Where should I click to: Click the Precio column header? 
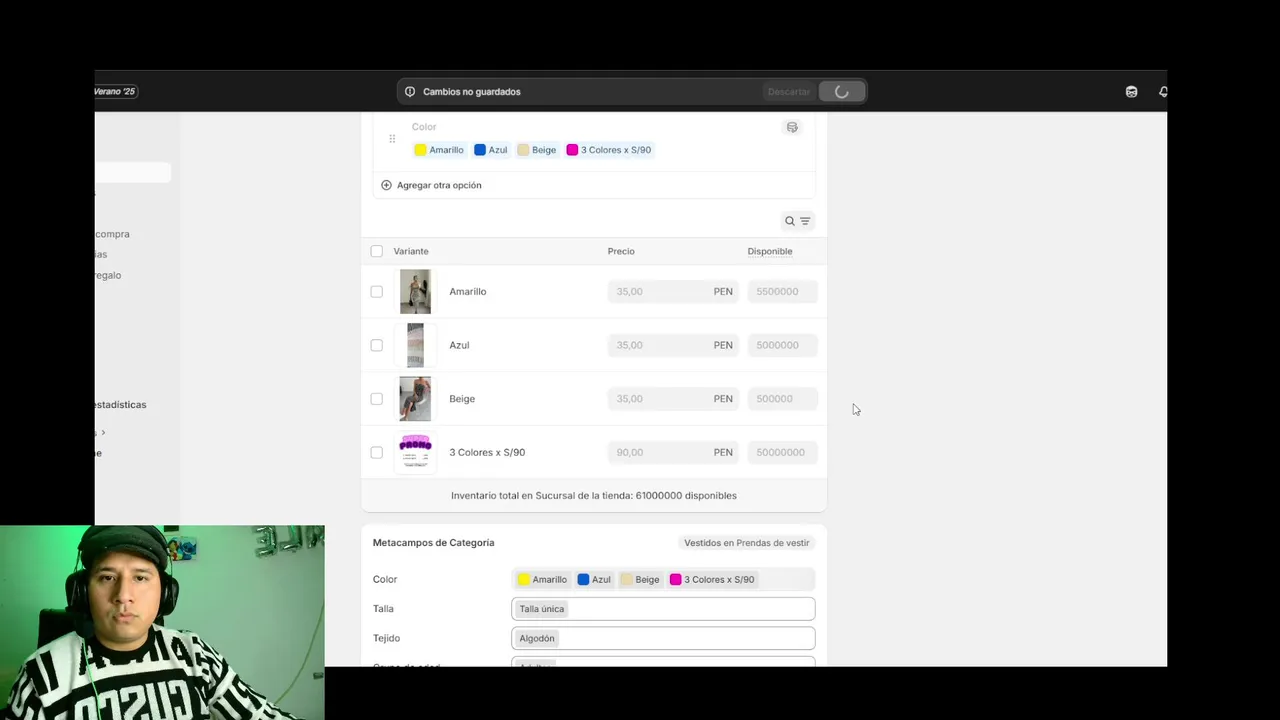(x=621, y=251)
